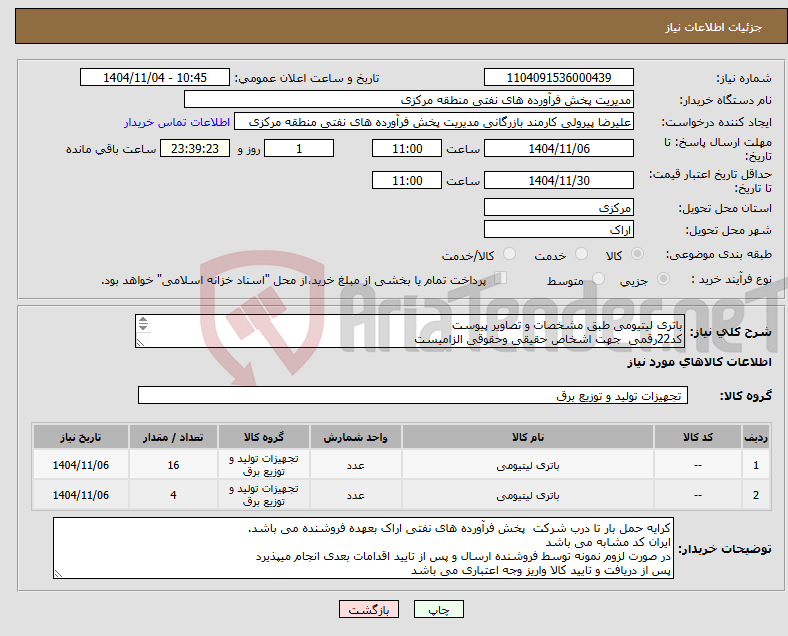Click unit عدد in row 1

click(355, 466)
